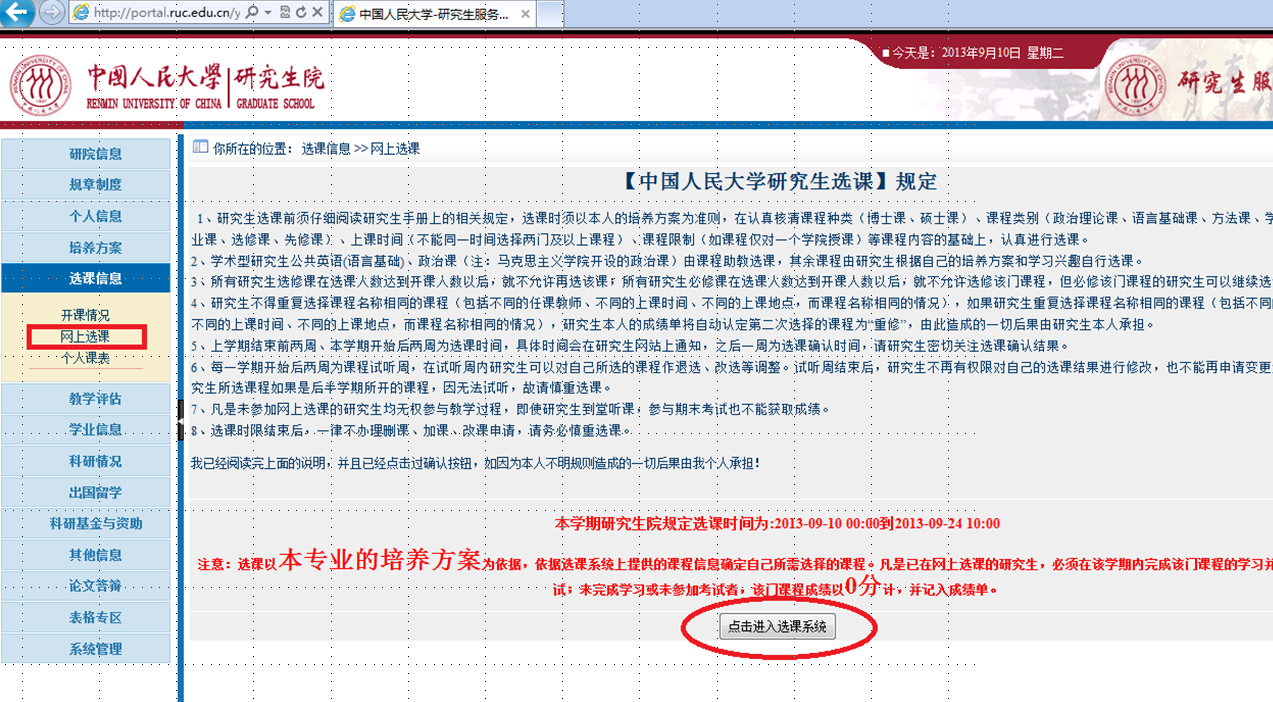Open the 出国留学 sidebar menu
This screenshot has height=702, width=1273.
coord(86,492)
